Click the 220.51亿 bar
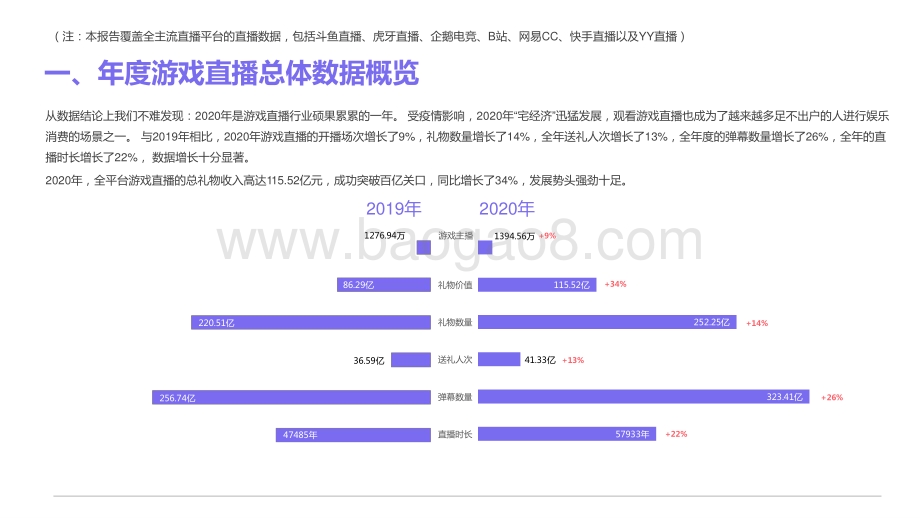The height and width of the screenshot is (518, 920). (x=311, y=322)
